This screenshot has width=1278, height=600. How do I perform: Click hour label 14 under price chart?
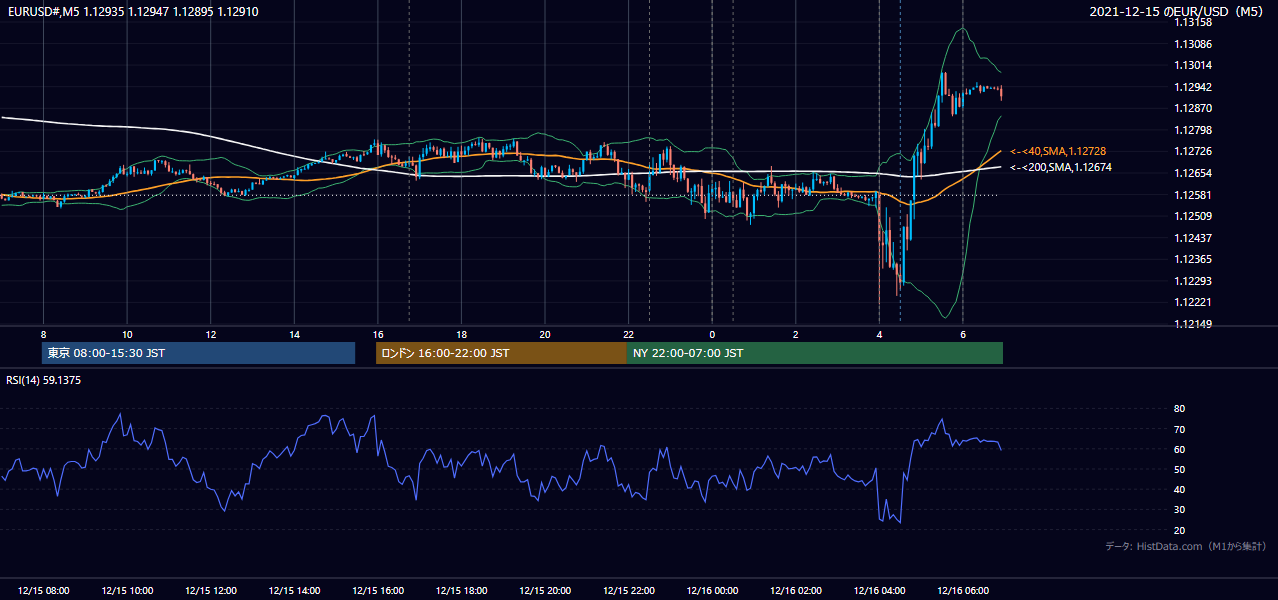point(294,334)
